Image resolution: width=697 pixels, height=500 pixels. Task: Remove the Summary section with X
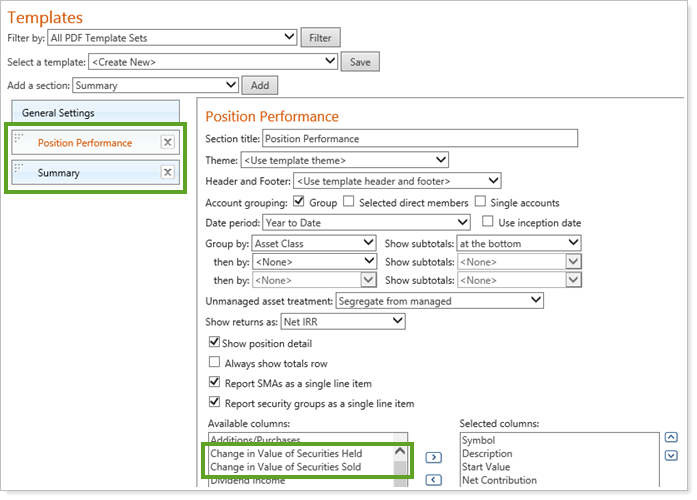[x=168, y=172]
